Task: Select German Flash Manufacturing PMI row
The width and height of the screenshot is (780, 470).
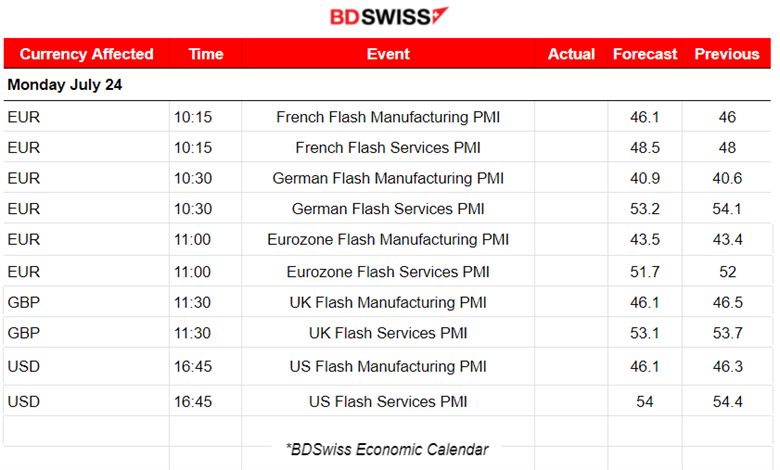Action: click(x=388, y=178)
